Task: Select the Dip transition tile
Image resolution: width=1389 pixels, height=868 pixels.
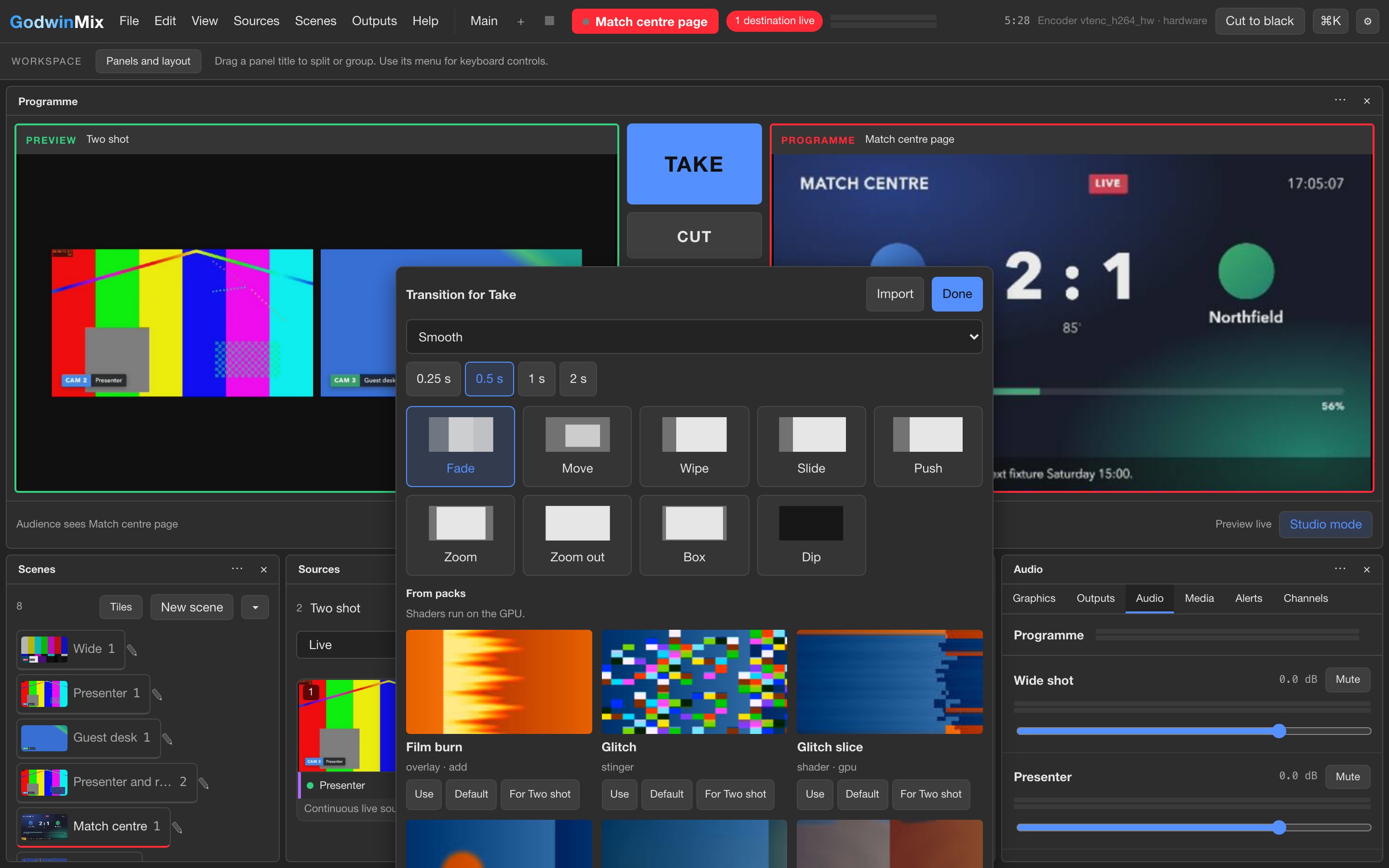Action: [811, 535]
